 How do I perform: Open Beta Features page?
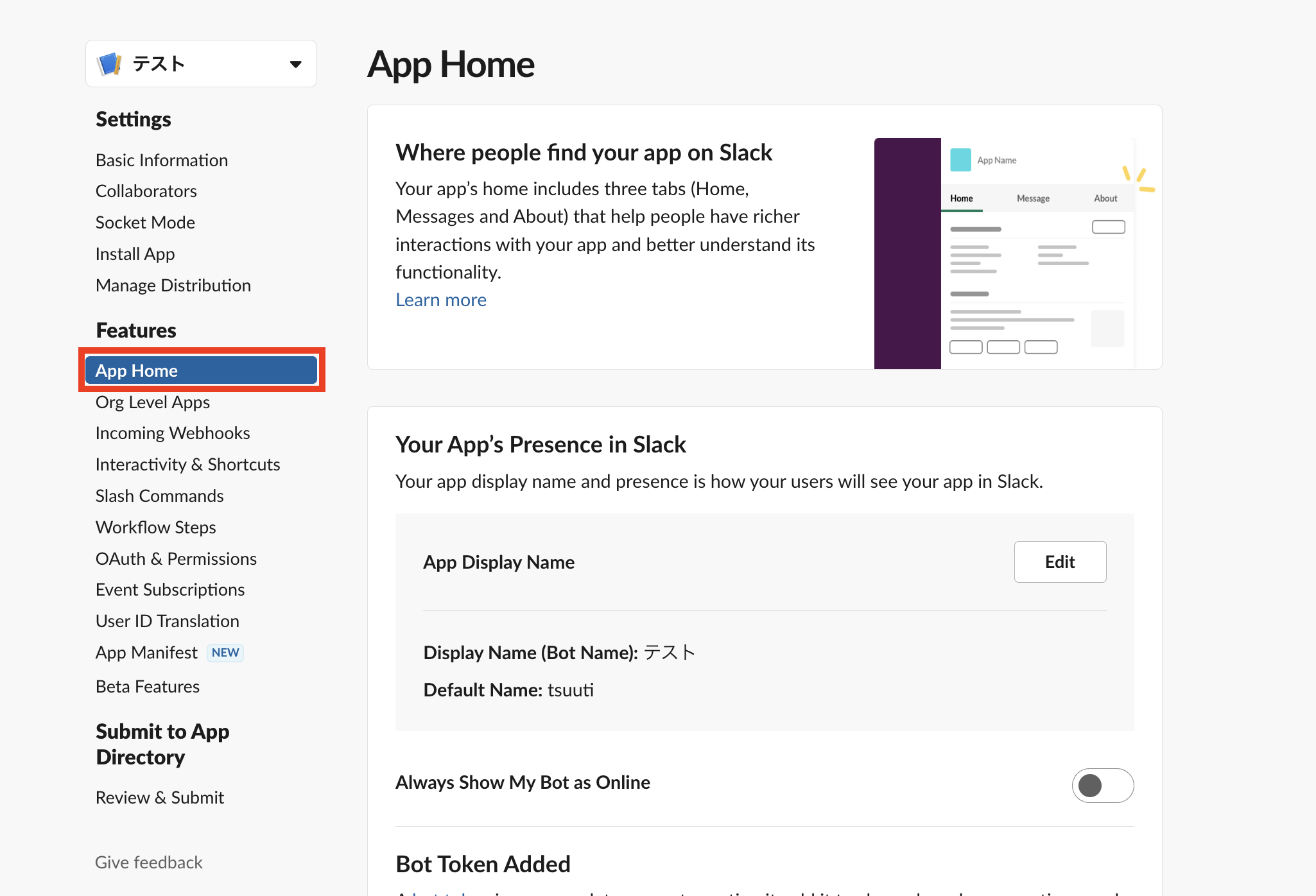(147, 686)
